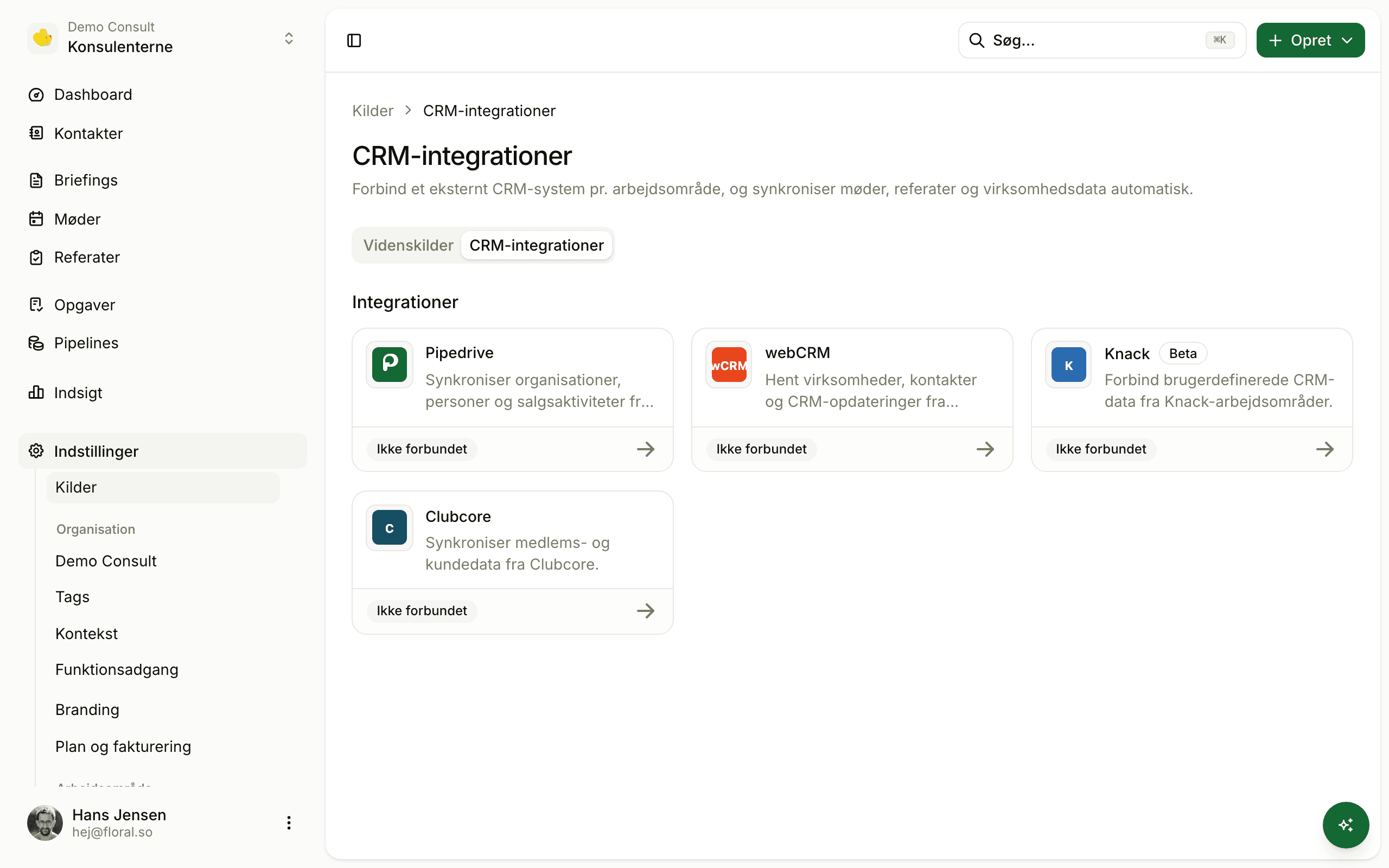Click the Opgaver checklist icon
This screenshot has width=1389, height=868.
pyautogui.click(x=36, y=305)
